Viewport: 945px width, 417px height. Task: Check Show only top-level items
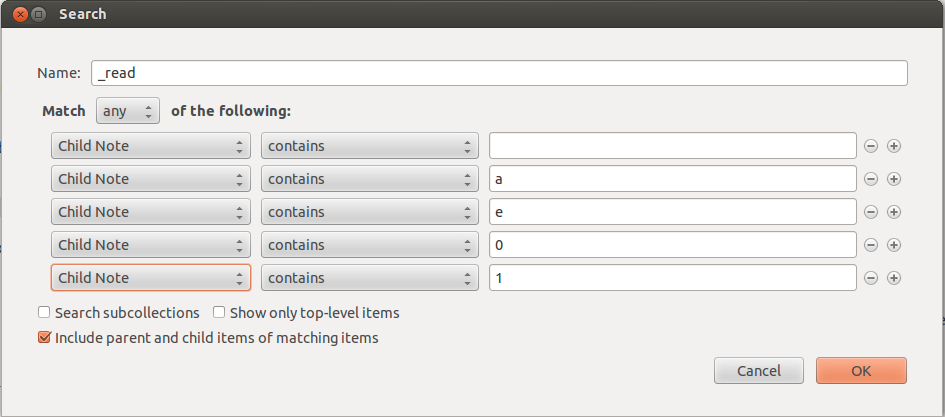point(219,313)
